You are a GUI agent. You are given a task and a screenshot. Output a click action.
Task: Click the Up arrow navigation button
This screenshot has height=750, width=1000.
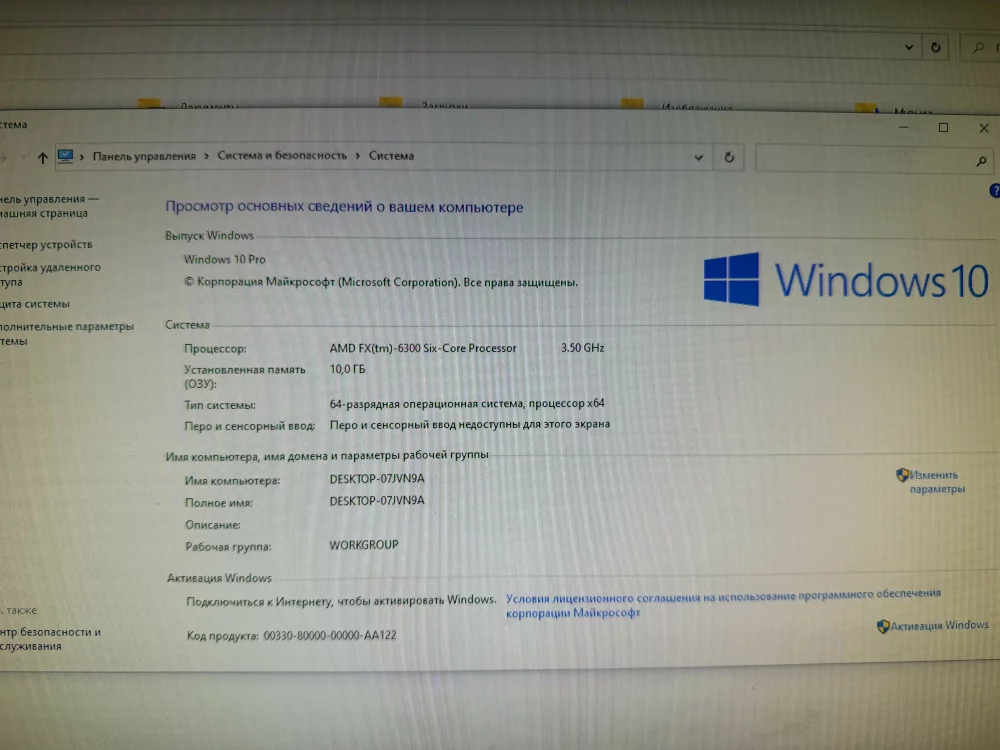(x=42, y=157)
